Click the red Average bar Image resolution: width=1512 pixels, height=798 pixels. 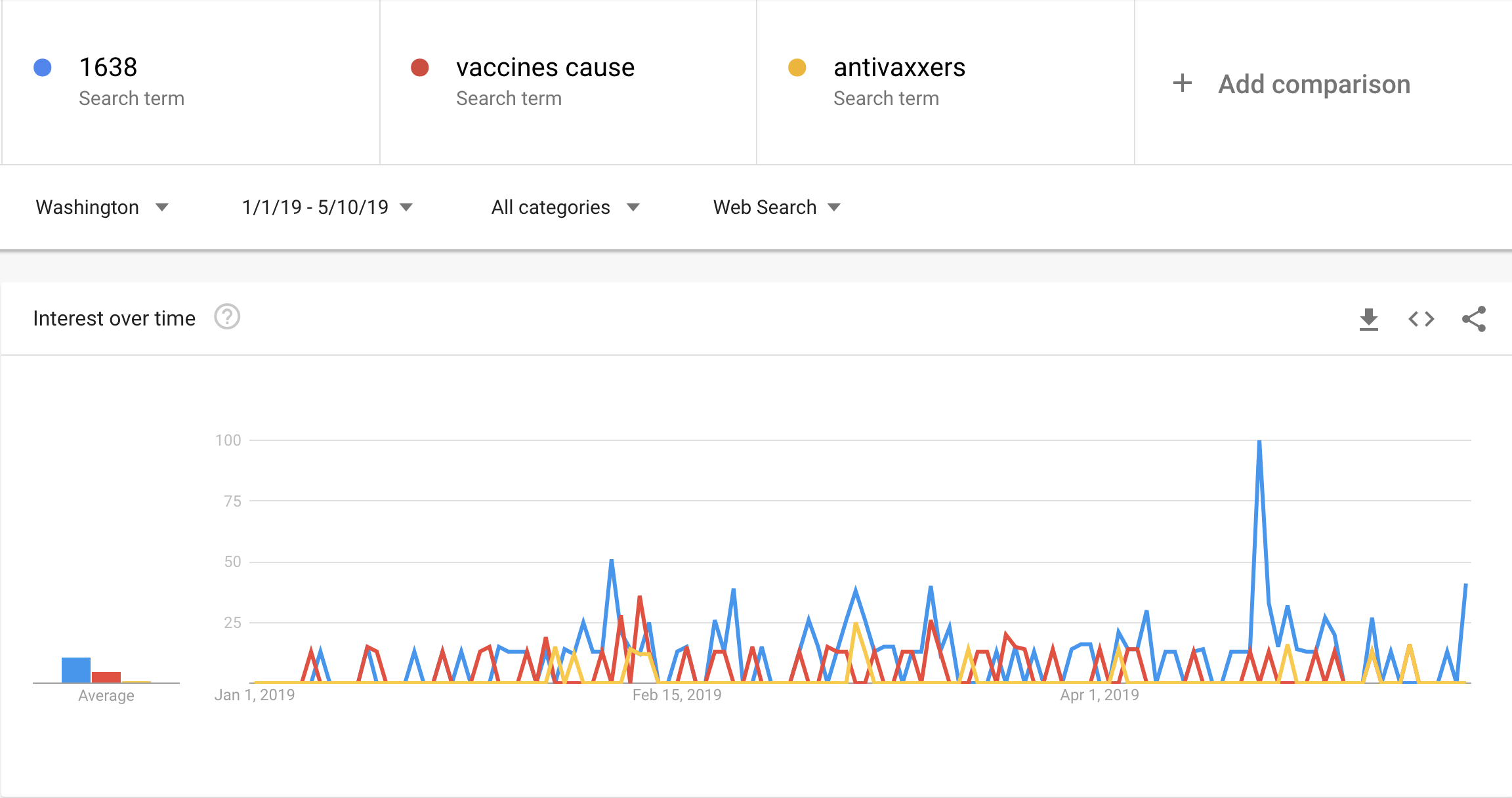106,677
